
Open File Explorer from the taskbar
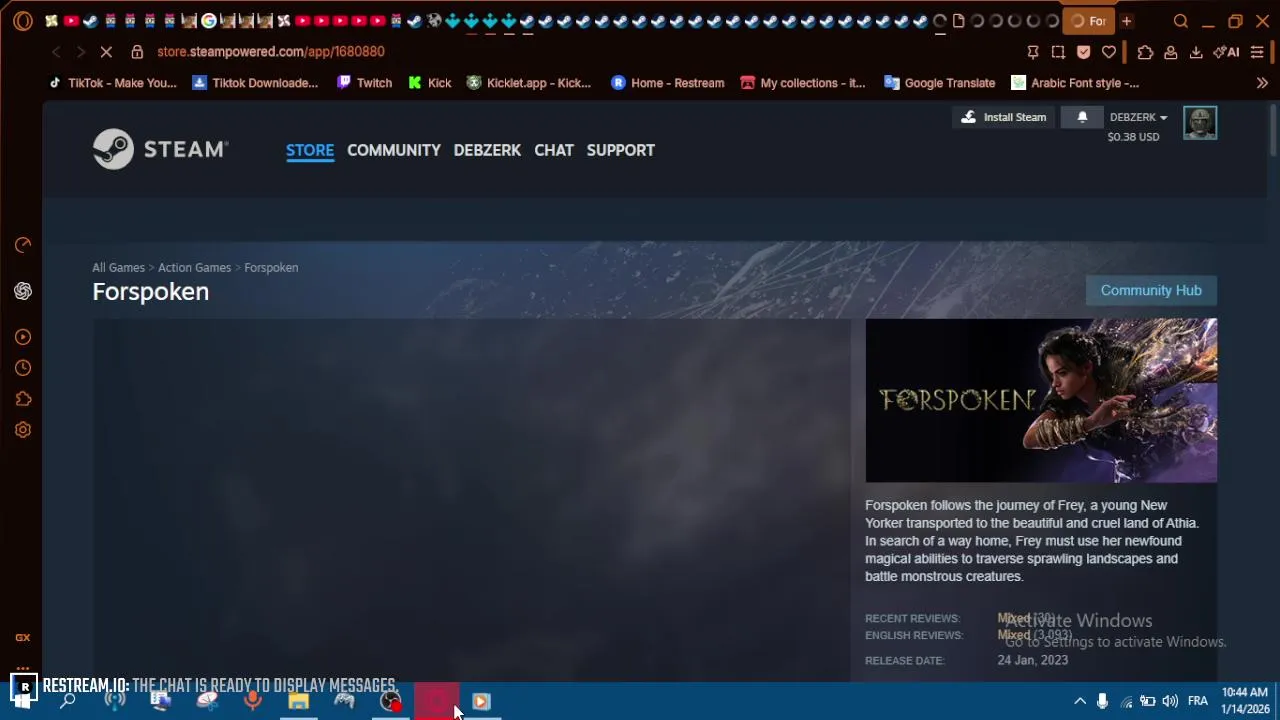[x=298, y=701]
